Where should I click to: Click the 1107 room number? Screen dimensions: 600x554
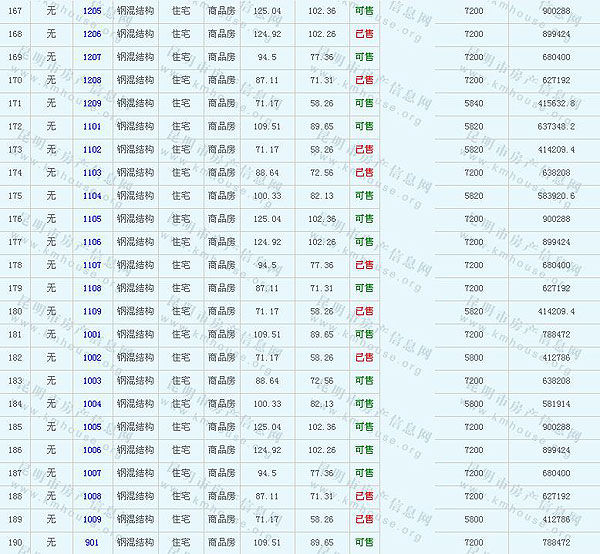tap(92, 265)
